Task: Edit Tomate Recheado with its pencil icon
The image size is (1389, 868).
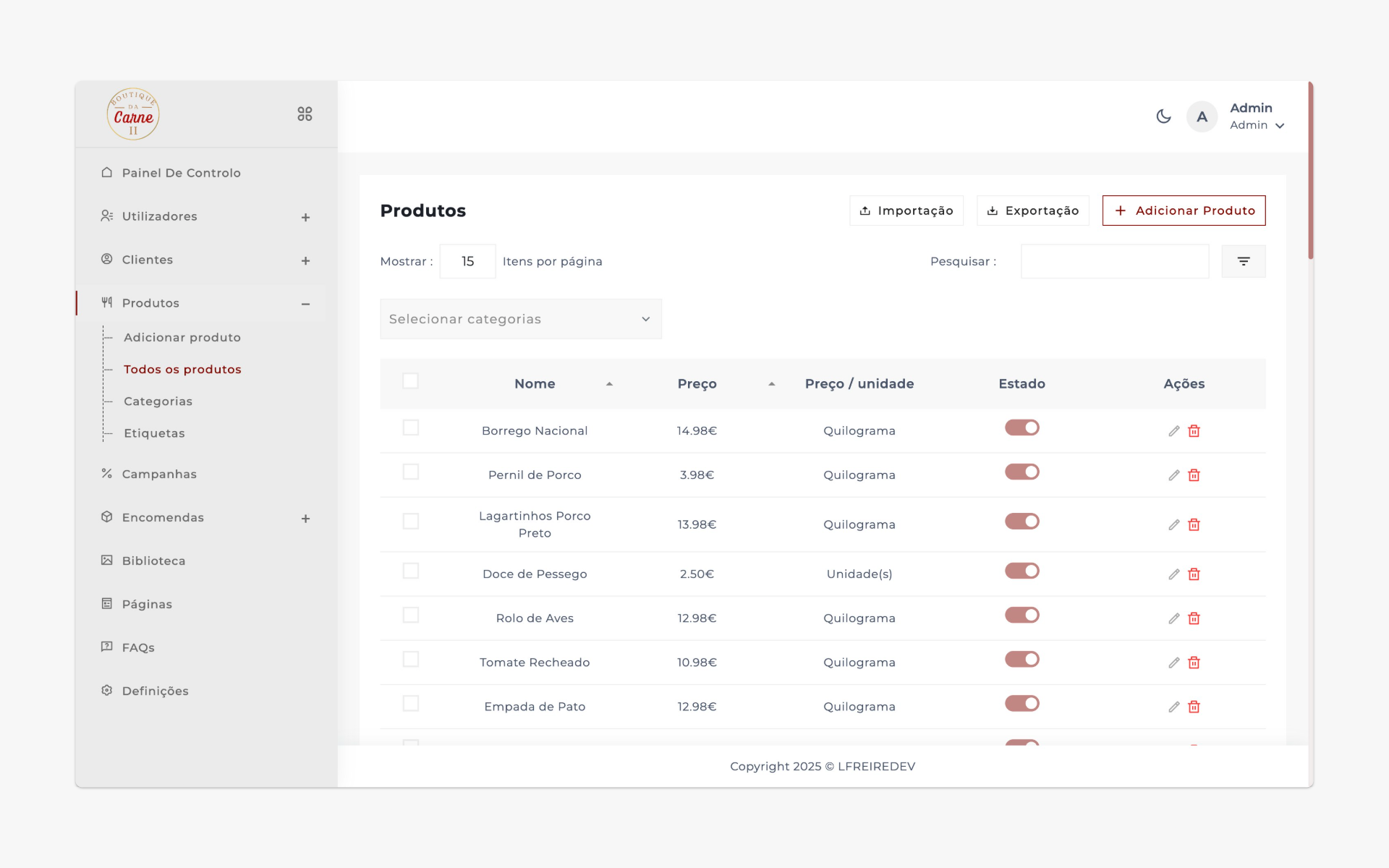Action: pos(1173,662)
